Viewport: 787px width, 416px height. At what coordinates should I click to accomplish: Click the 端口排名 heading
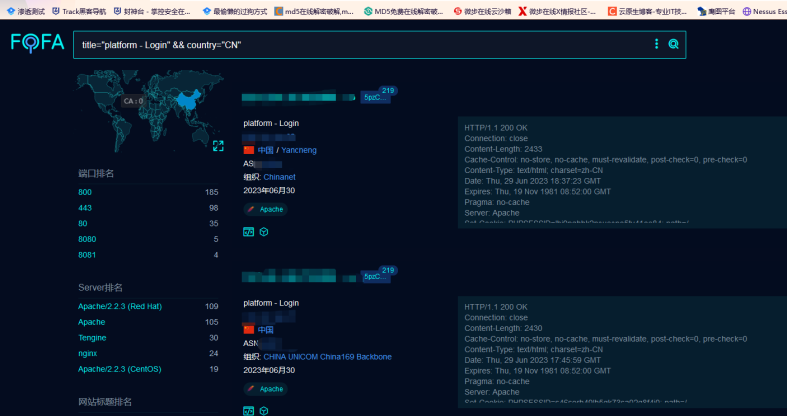pyautogui.click(x=96, y=174)
